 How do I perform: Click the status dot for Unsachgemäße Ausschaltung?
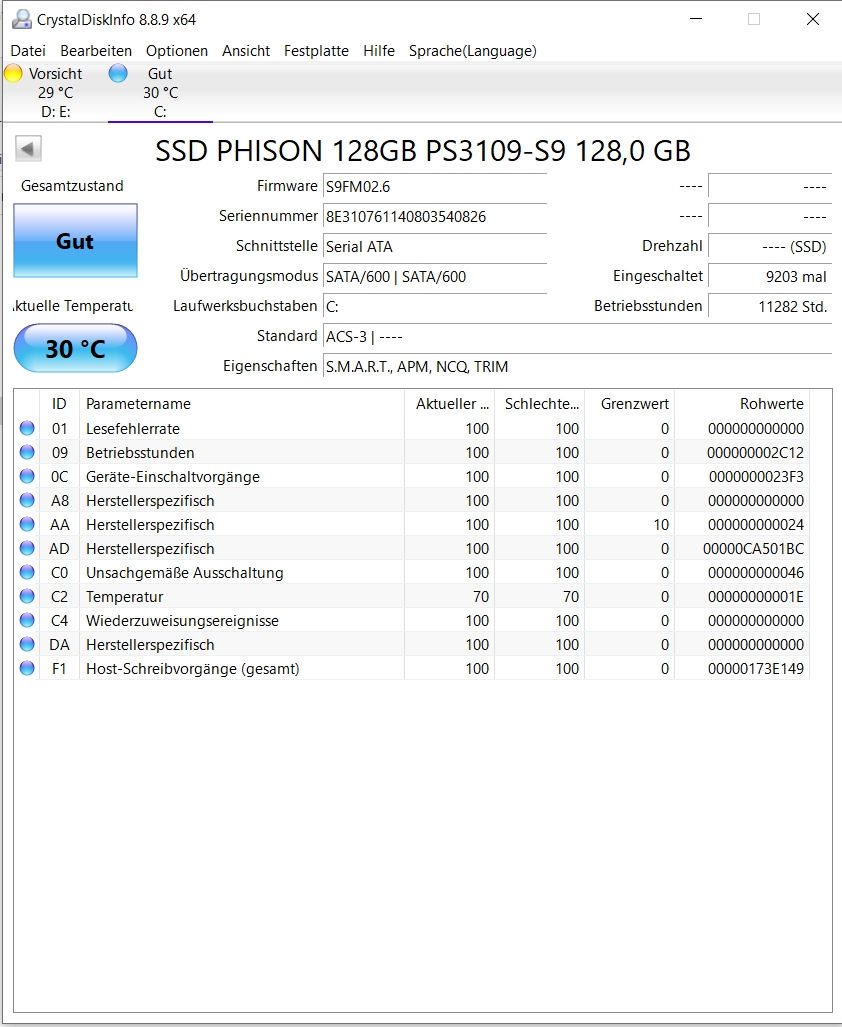[x=27, y=572]
